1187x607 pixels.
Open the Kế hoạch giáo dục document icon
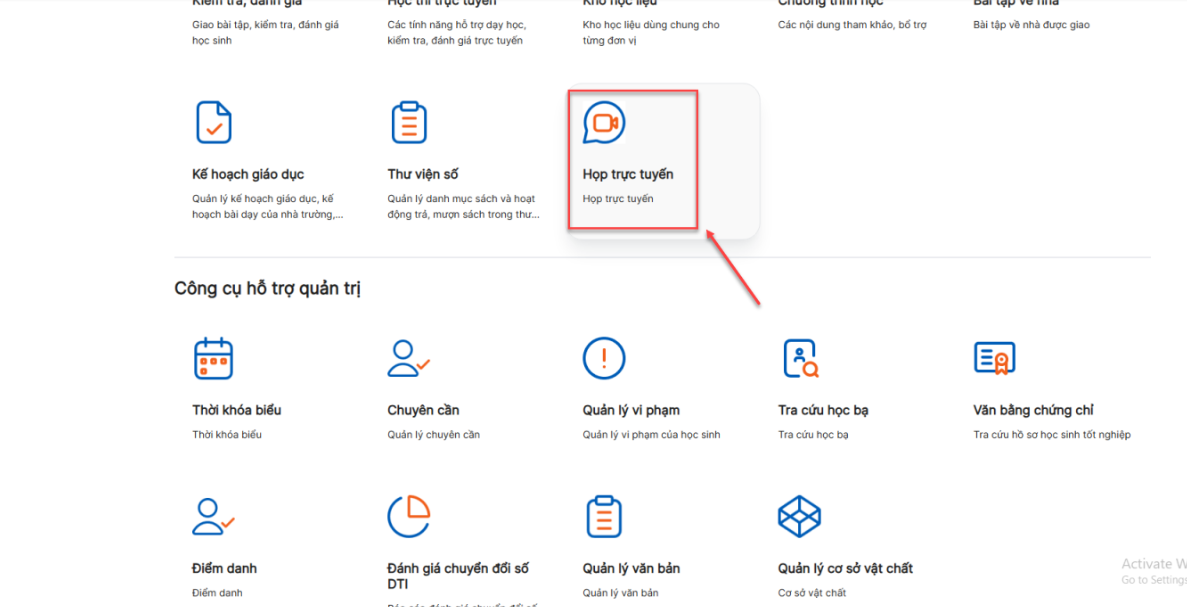(x=213, y=123)
